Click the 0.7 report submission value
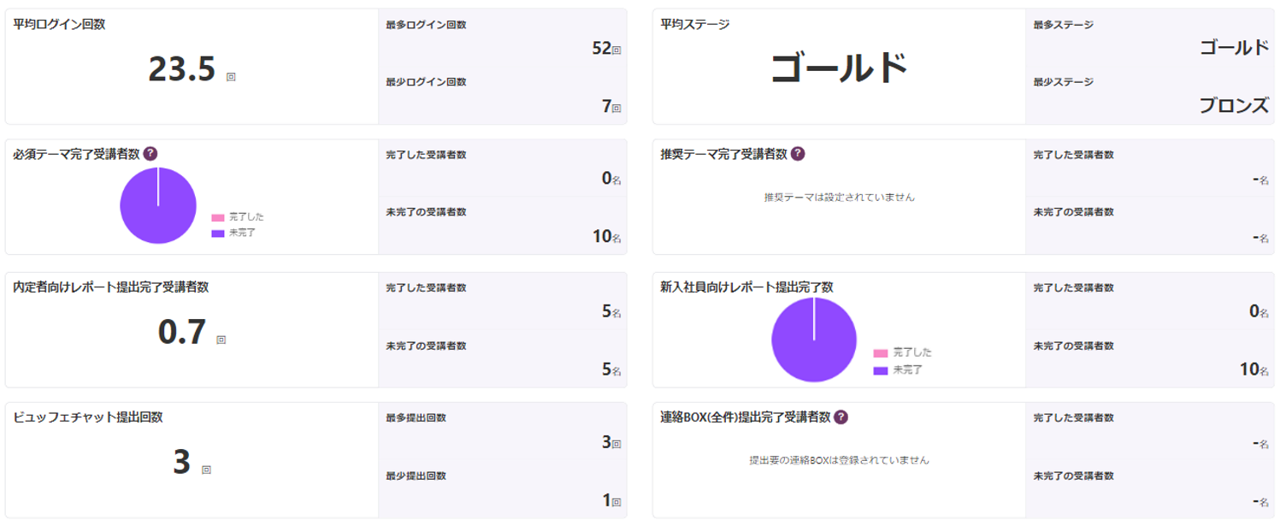Viewport: 1280px width, 526px height. (182, 332)
